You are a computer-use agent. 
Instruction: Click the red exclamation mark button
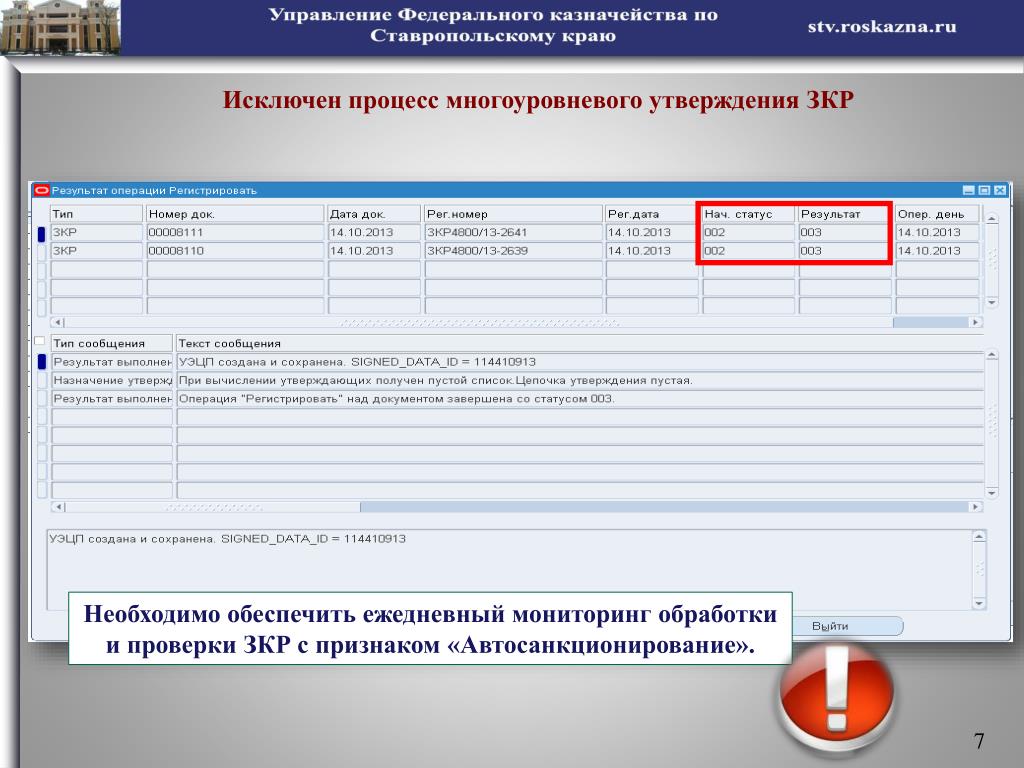(x=837, y=696)
